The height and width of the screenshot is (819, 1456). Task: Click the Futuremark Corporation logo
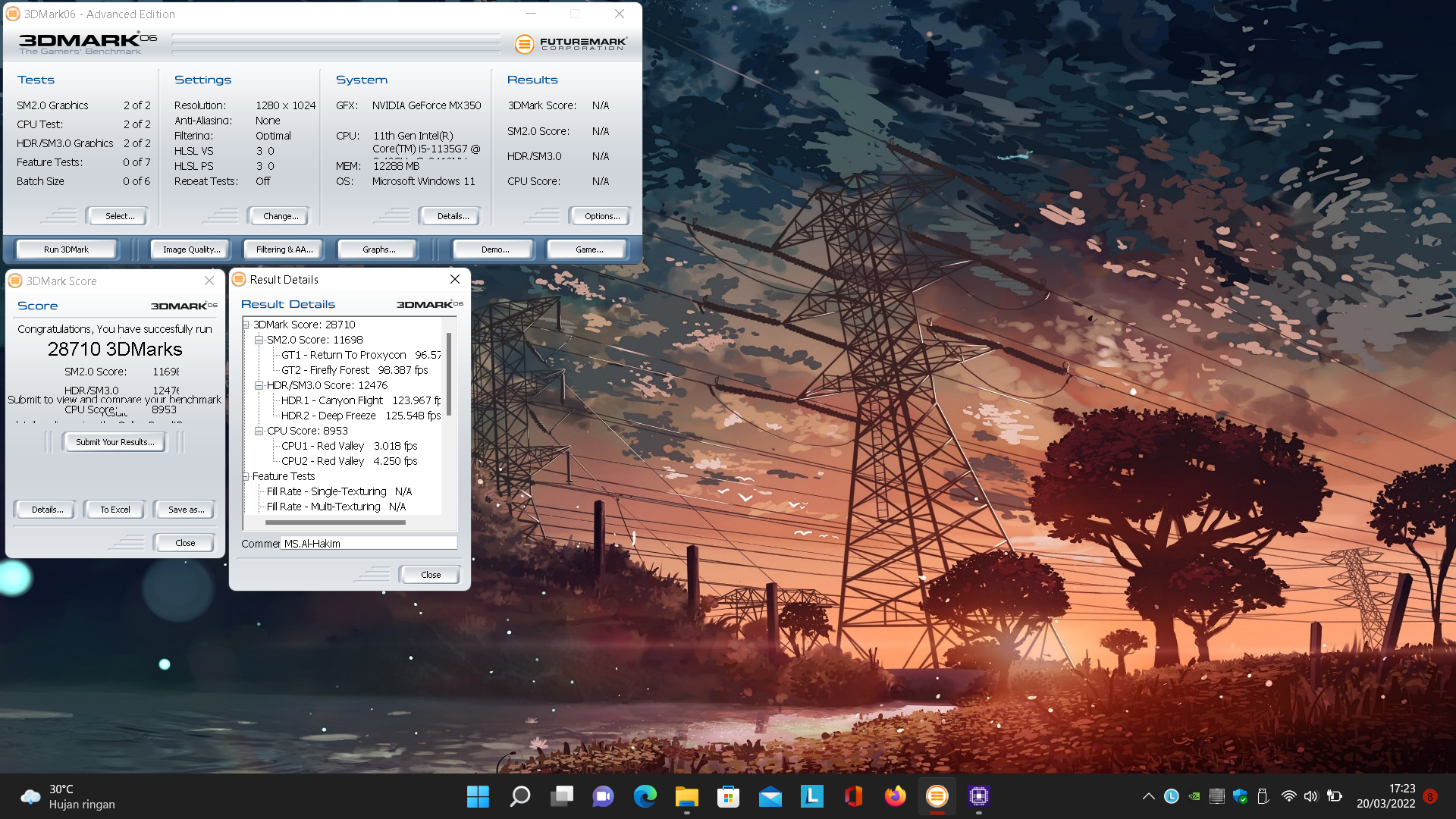coord(571,44)
